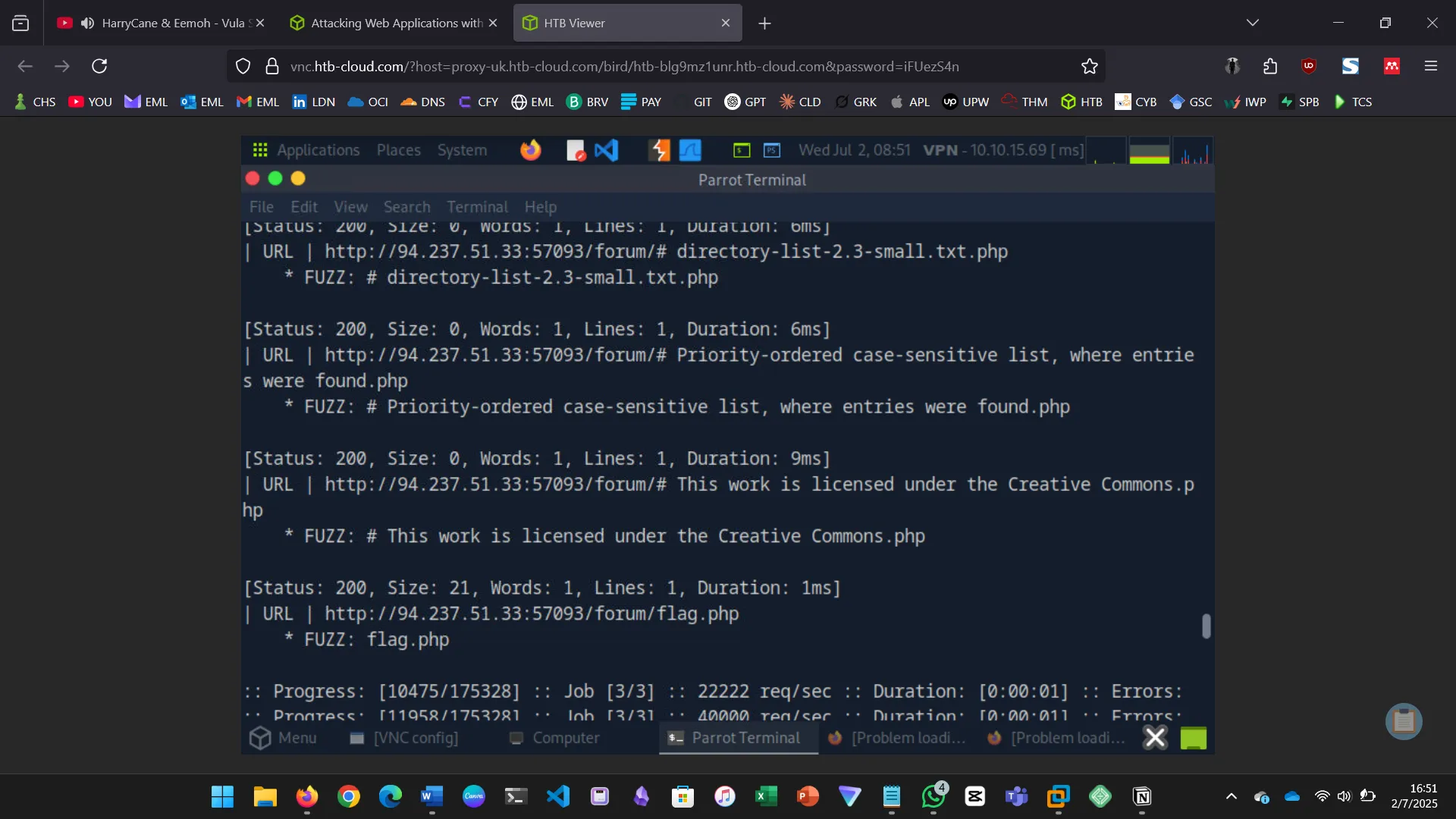This screenshot has width=1456, height=819.
Task: Toggle the bookmark star in the address bar
Action: tap(1089, 66)
